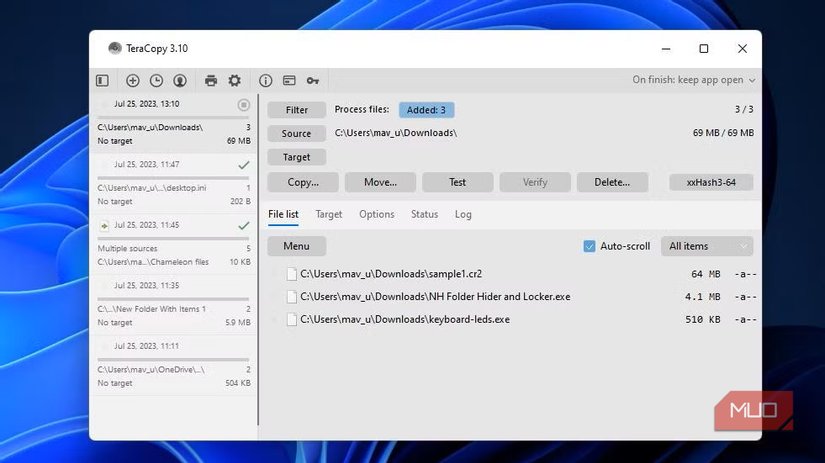This screenshot has width=825, height=463.
Task: Open the xxHash3-64 algorithm selector
Action: pyautogui.click(x=710, y=182)
